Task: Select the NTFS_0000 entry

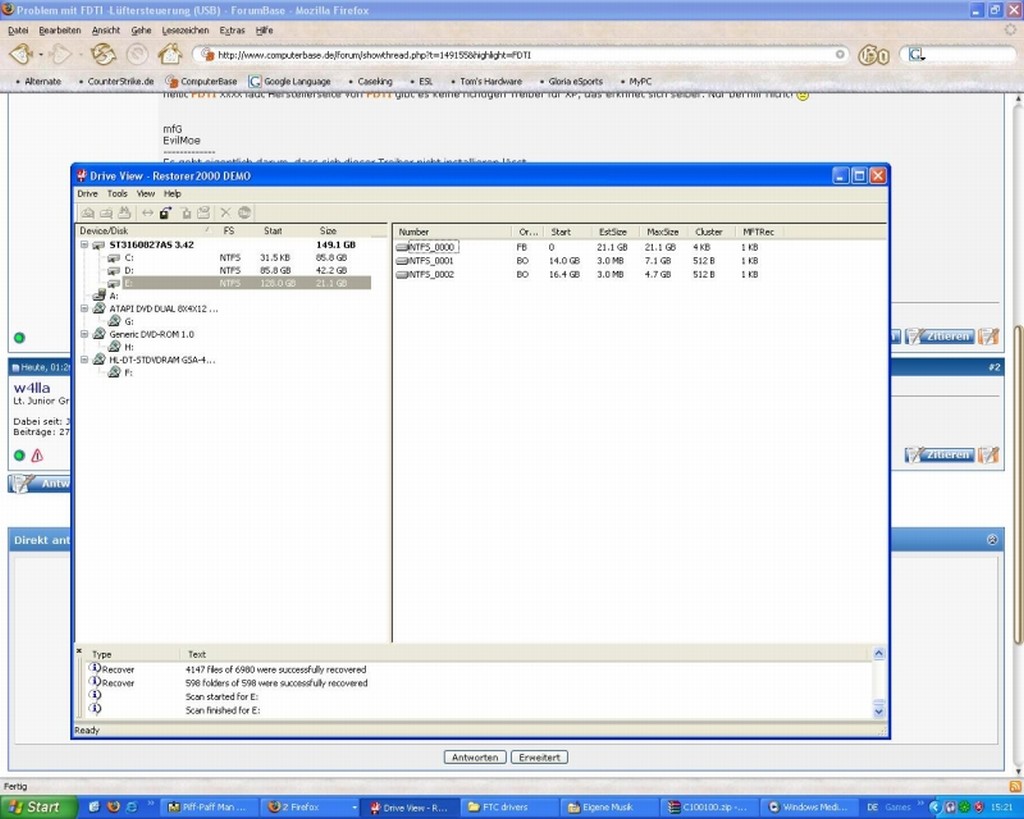Action: point(427,248)
